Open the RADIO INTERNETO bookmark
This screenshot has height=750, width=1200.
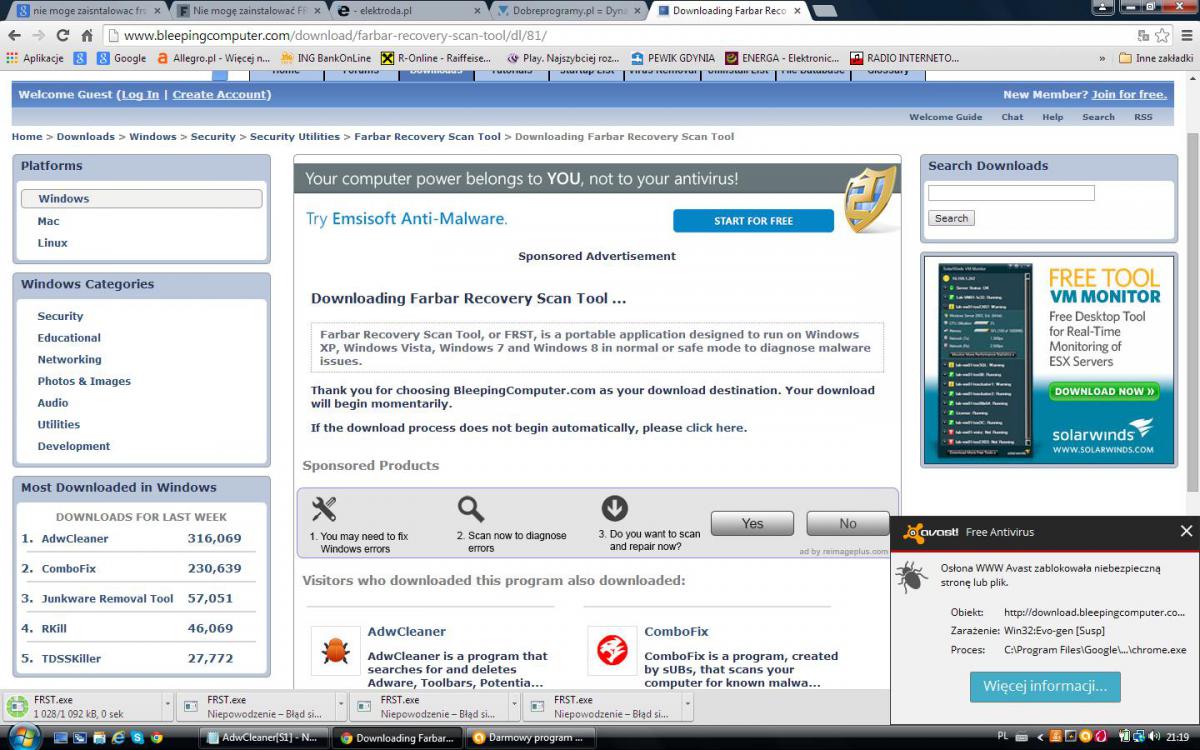click(x=904, y=58)
